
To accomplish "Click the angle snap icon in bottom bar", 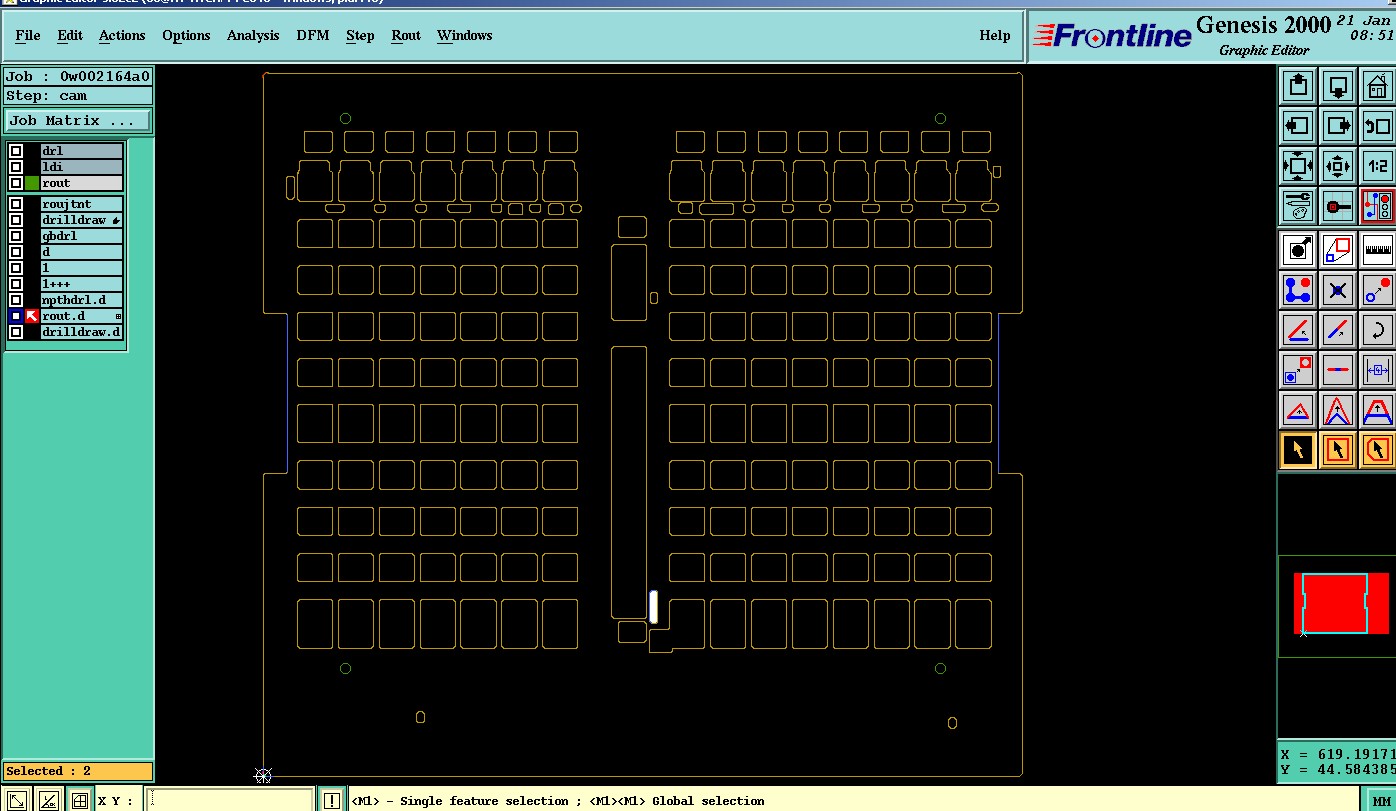I will point(47,800).
